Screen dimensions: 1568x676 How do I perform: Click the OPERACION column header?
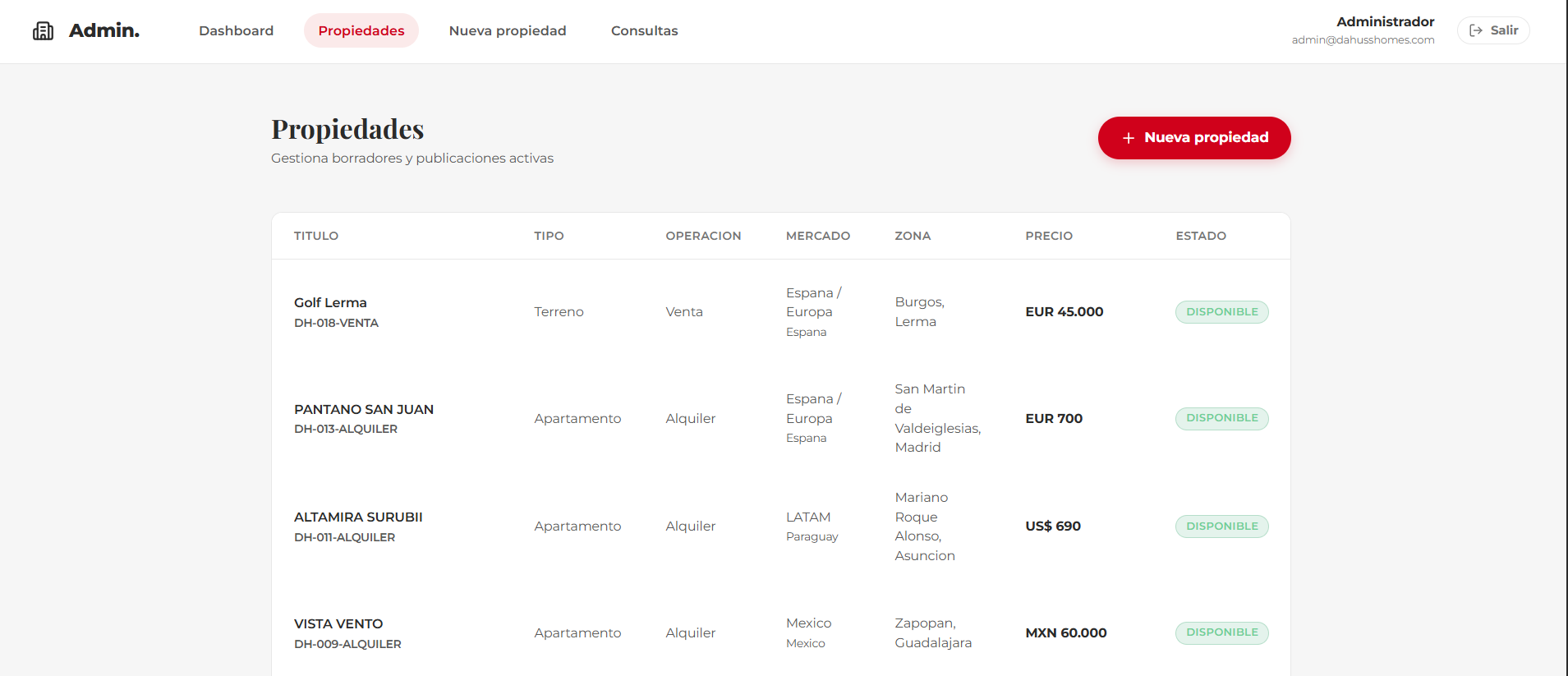pos(703,236)
